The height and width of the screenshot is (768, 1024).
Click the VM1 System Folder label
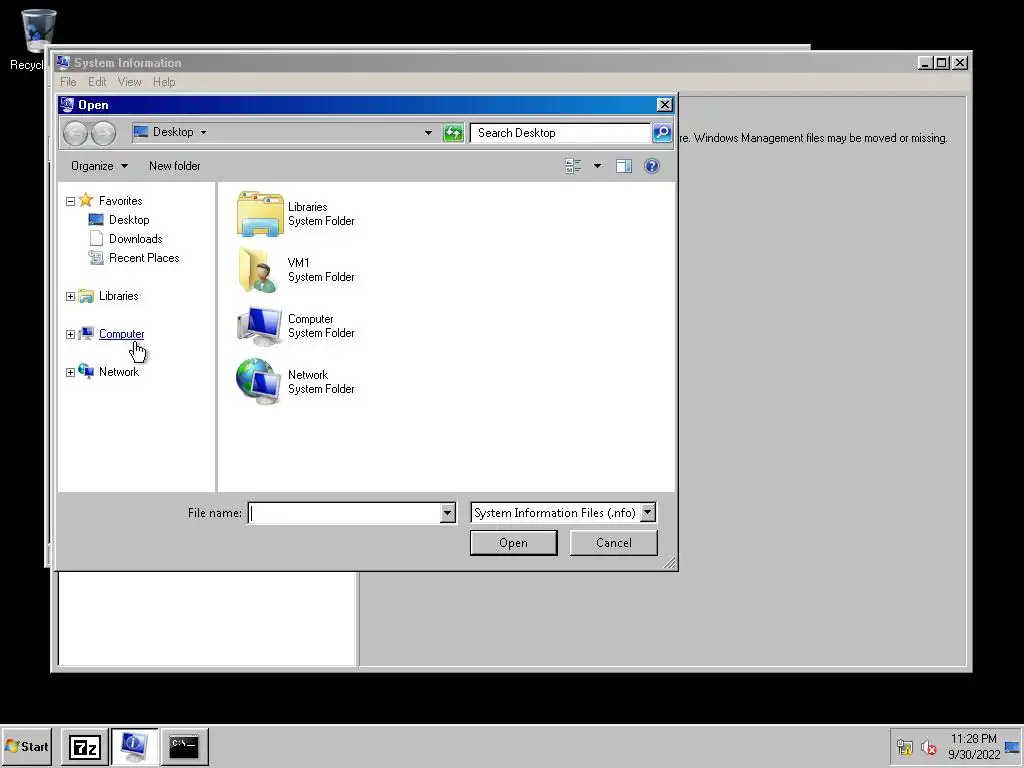pos(321,270)
